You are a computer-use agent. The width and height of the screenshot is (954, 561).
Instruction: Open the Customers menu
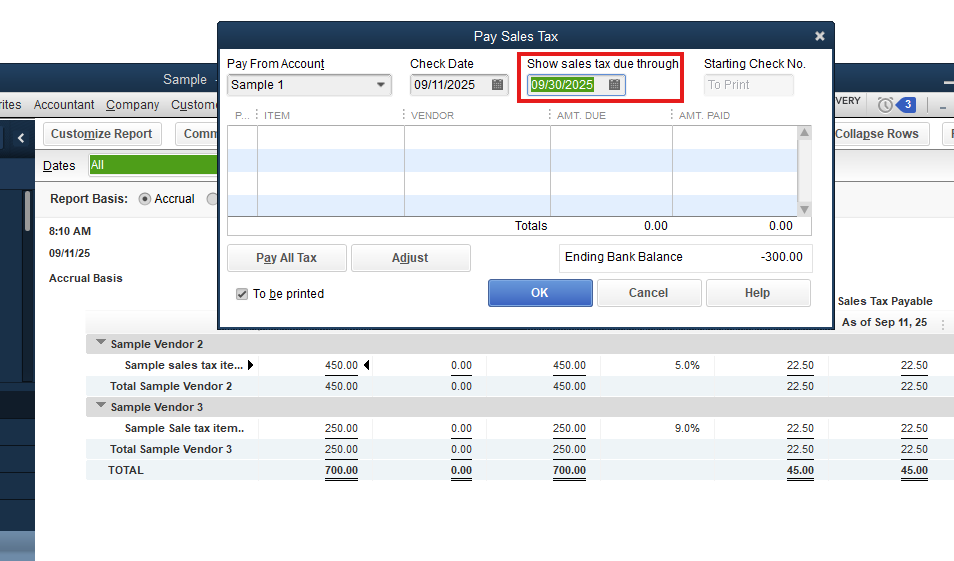[x=193, y=105]
